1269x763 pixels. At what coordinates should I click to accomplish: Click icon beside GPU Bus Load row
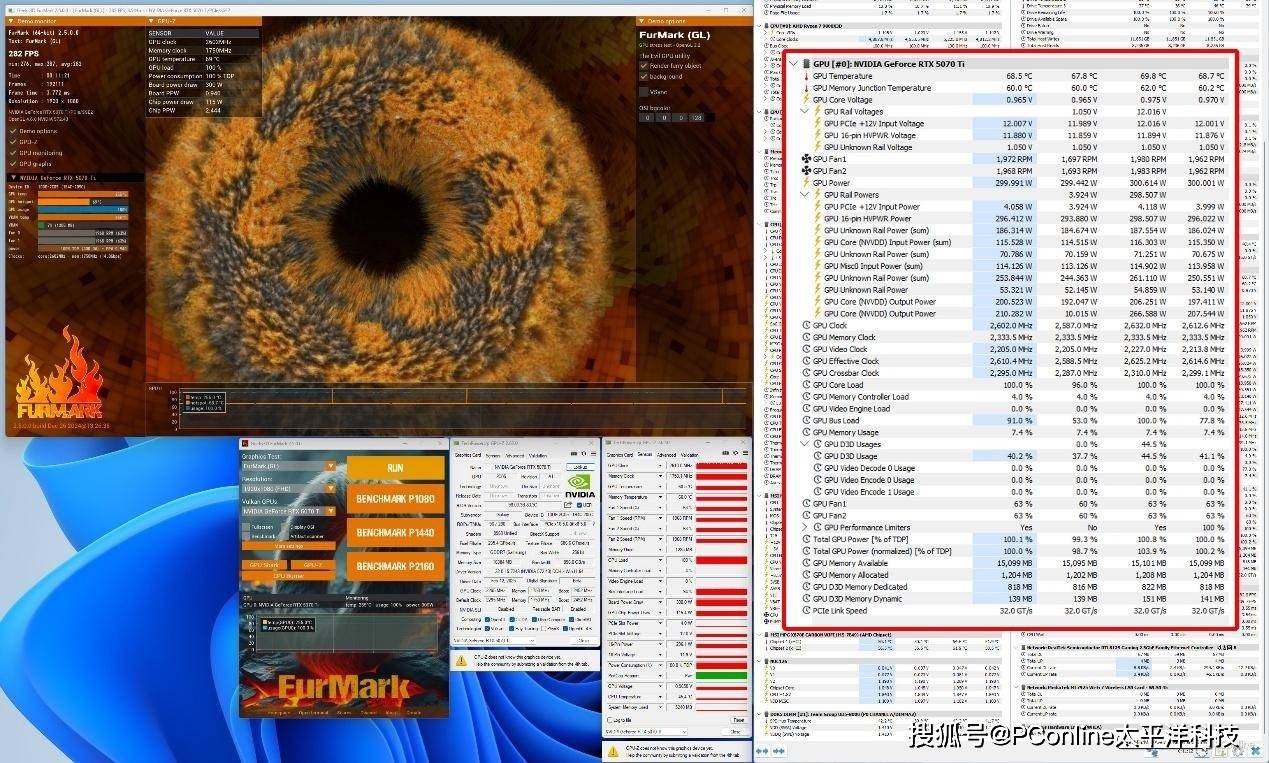(806, 420)
